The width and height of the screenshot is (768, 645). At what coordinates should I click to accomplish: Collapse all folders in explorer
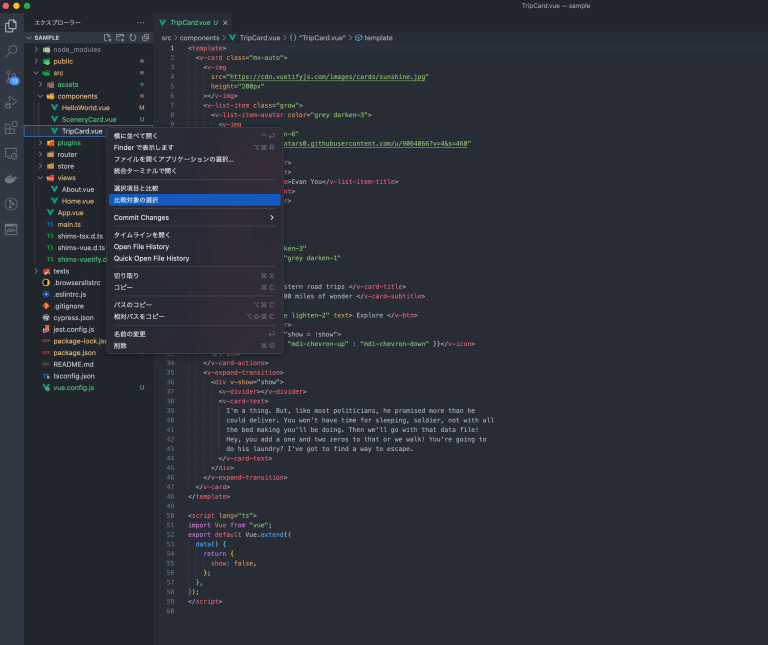[x=145, y=38]
